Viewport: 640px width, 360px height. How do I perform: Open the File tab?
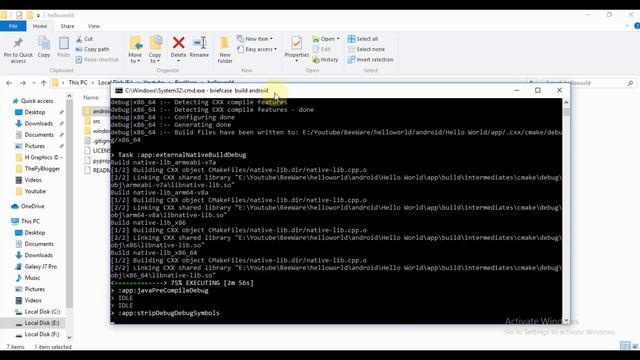[x=13, y=26]
